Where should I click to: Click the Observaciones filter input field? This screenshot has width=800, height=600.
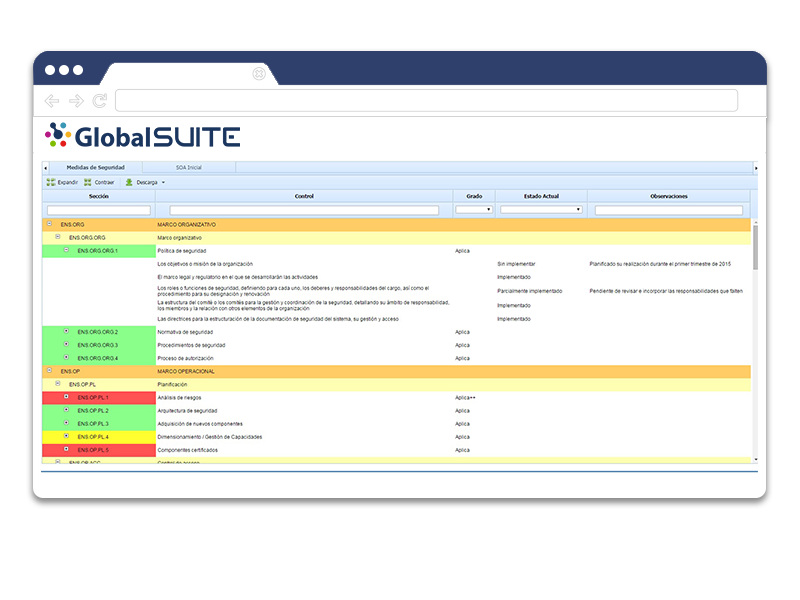tap(666, 210)
